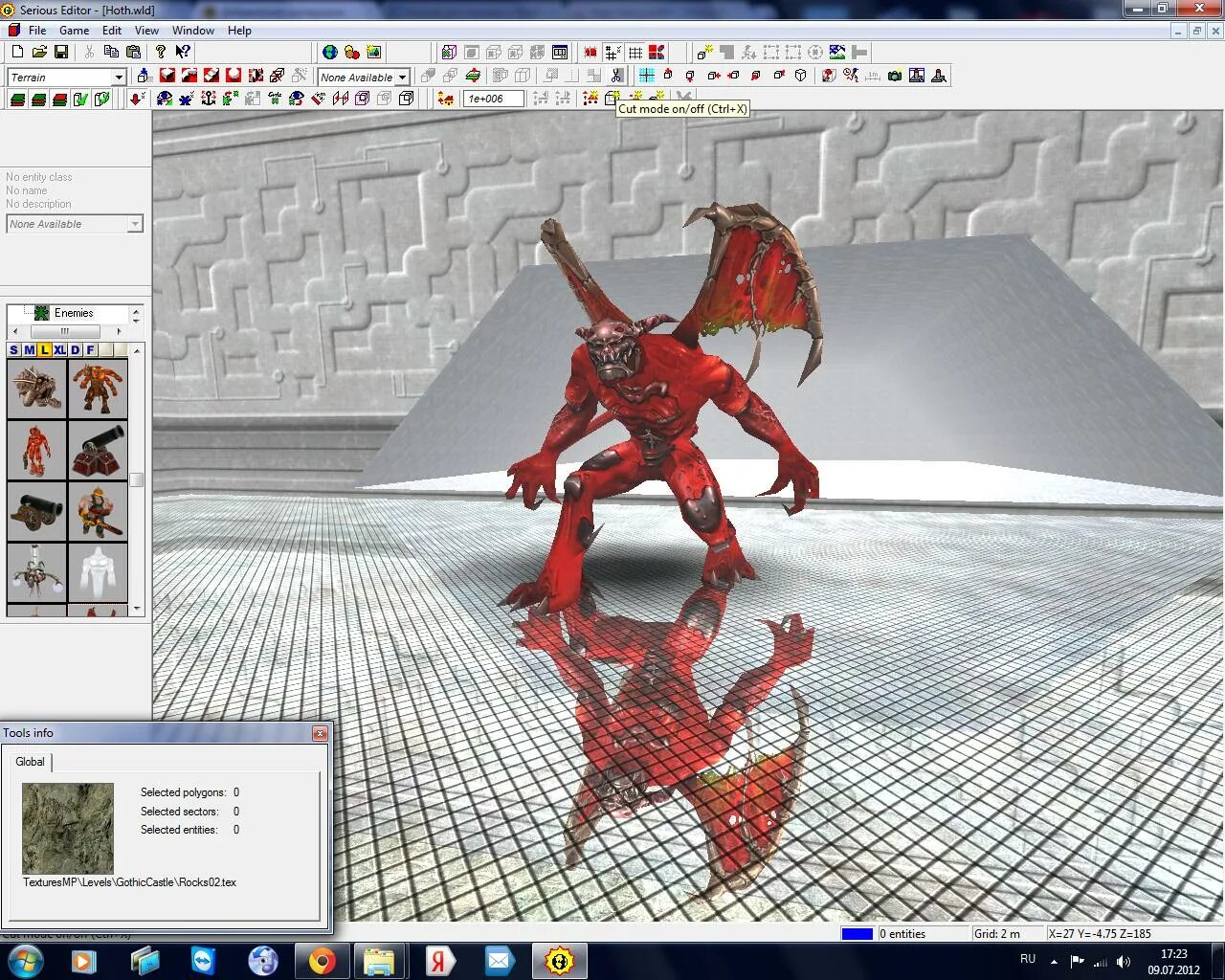
Task: Save the world with the floppy disk icon
Action: [x=60, y=52]
